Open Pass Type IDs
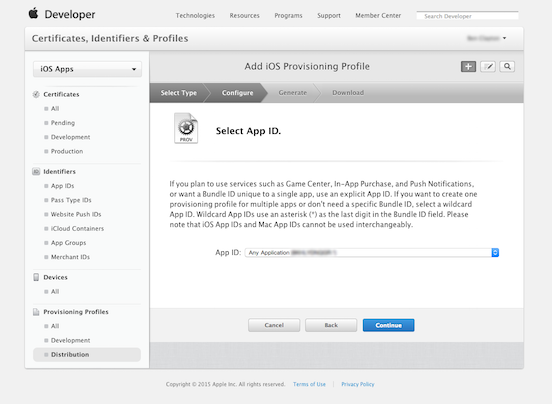Viewport: 552px width, 404px height. point(71,200)
